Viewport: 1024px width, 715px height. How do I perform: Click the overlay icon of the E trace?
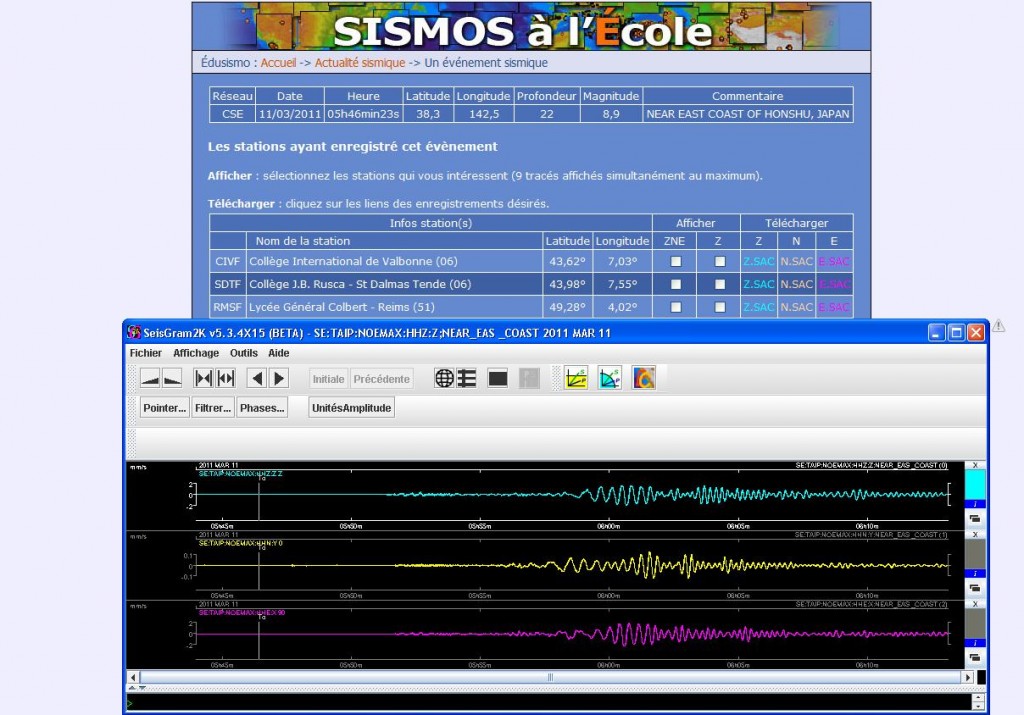click(x=975, y=658)
